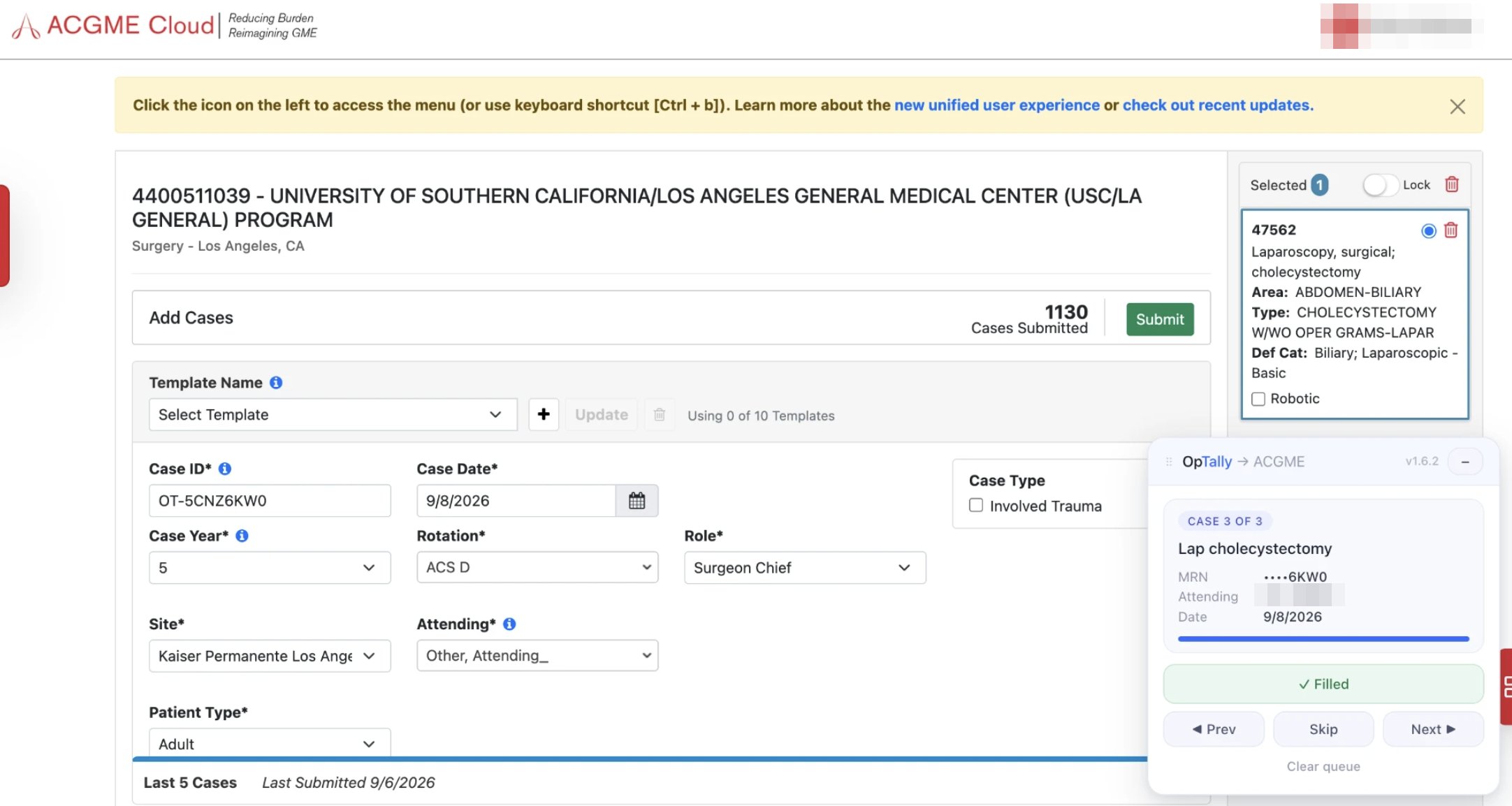Open the Select Template dropdown
The height and width of the screenshot is (806, 1512).
[x=333, y=414]
